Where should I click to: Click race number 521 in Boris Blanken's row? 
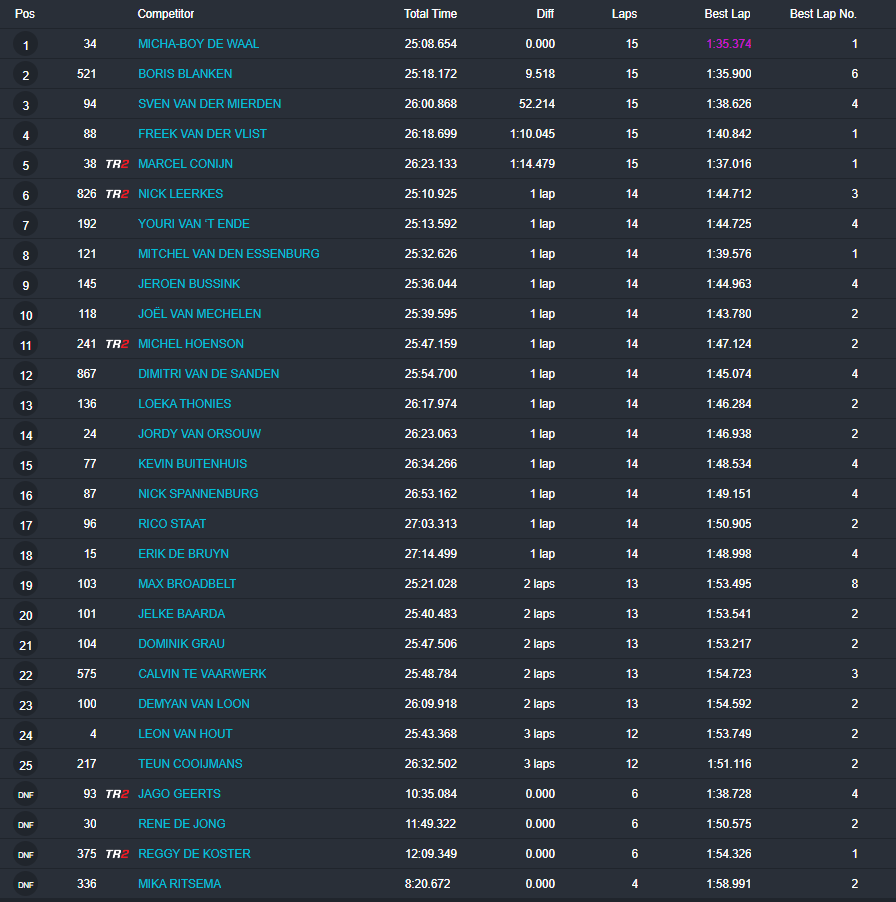[87, 74]
